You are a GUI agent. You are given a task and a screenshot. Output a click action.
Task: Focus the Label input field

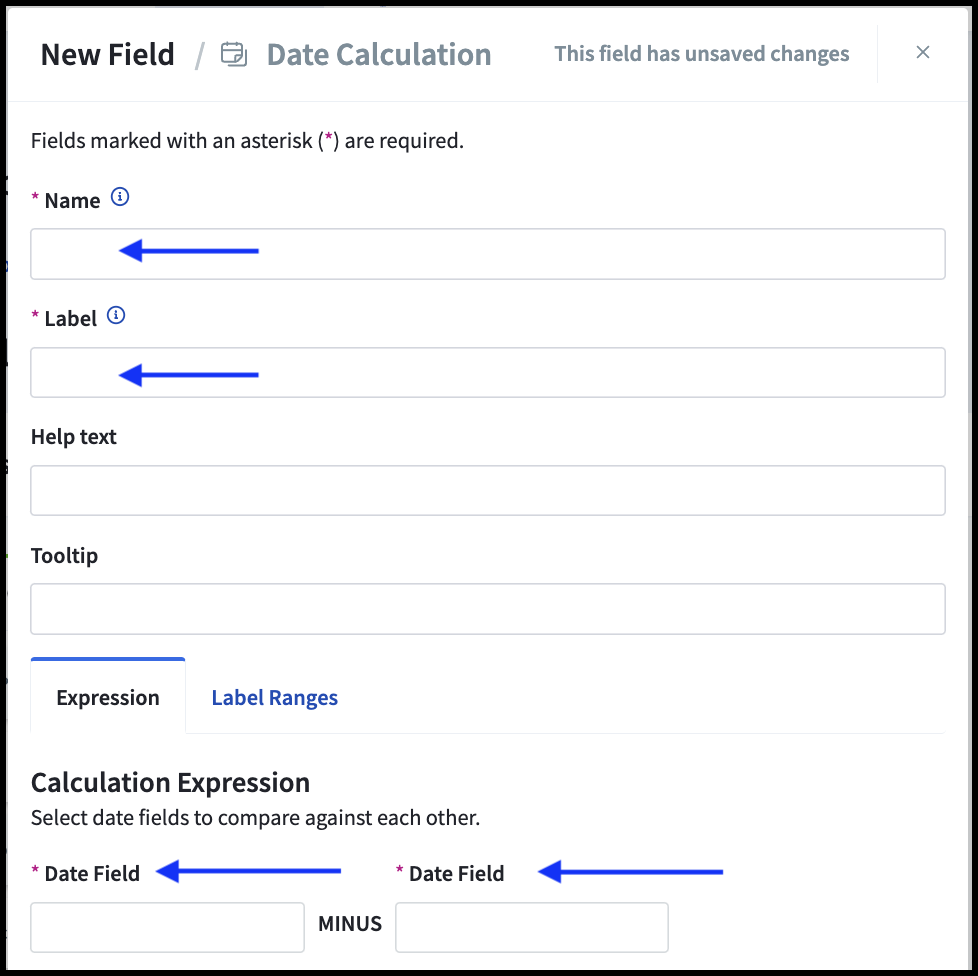(x=488, y=372)
